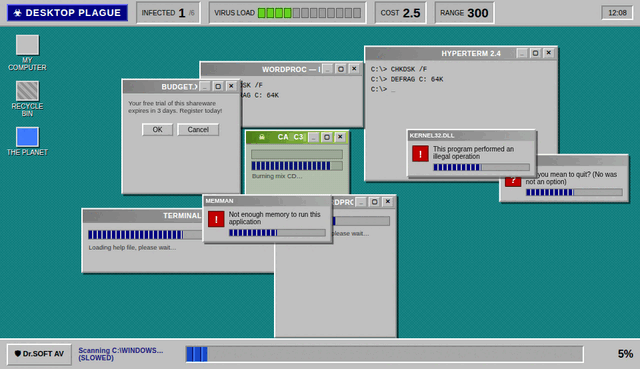Viewport: 640px width, 369px height.
Task: Click the Burning mix CD progress bar
Action: point(297,166)
